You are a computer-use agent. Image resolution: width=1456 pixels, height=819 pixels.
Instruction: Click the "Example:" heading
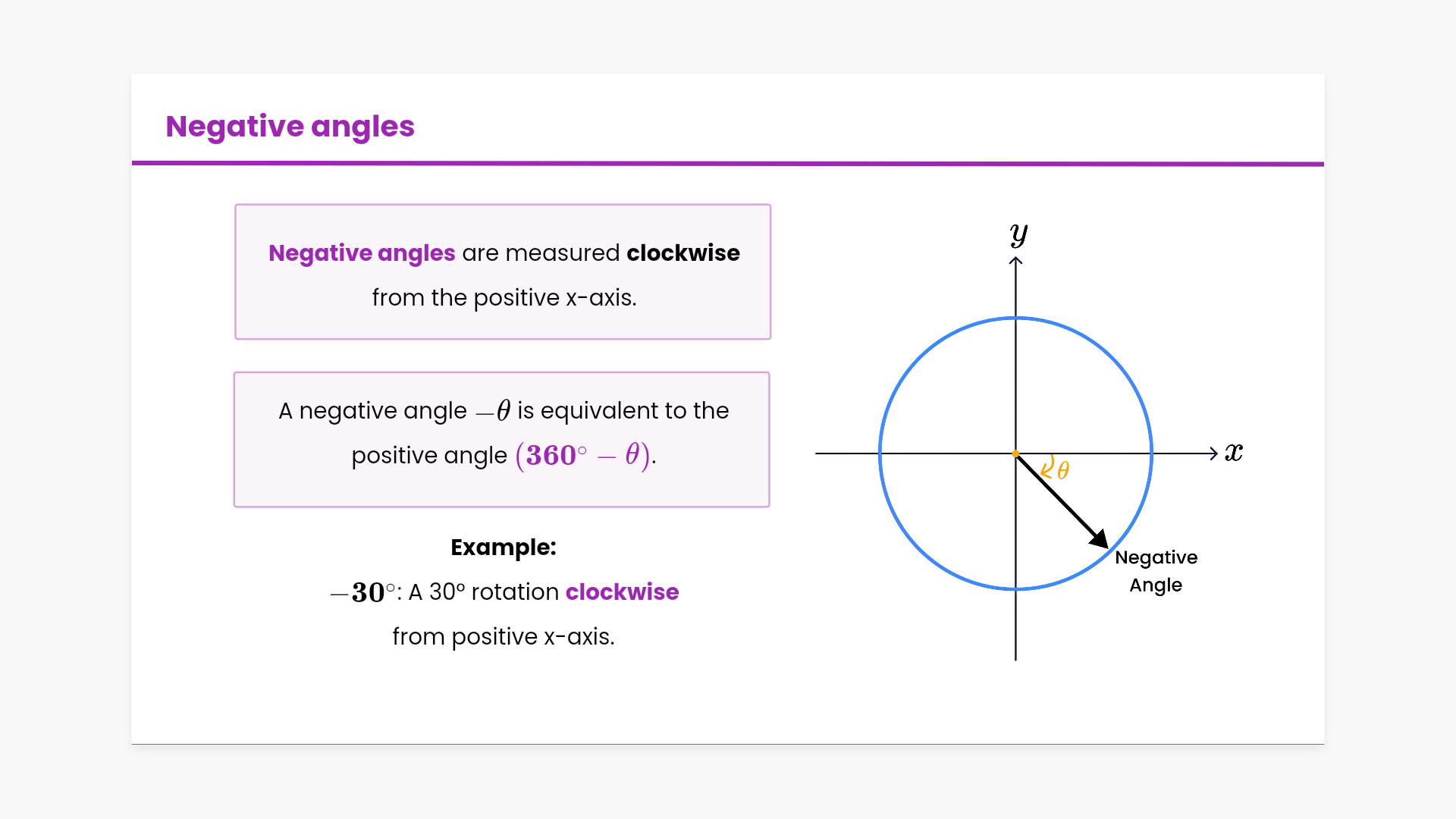[503, 547]
